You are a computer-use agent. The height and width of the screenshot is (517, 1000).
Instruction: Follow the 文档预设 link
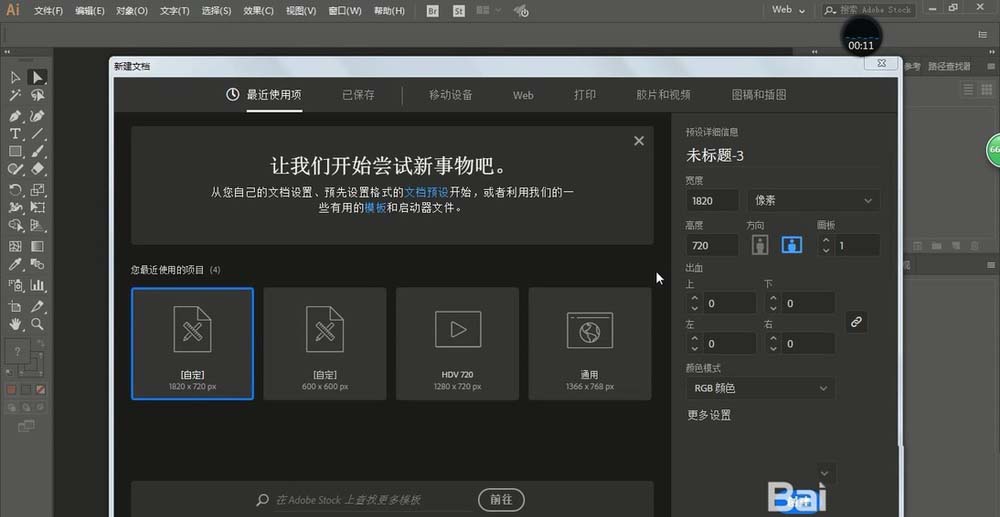(426, 191)
